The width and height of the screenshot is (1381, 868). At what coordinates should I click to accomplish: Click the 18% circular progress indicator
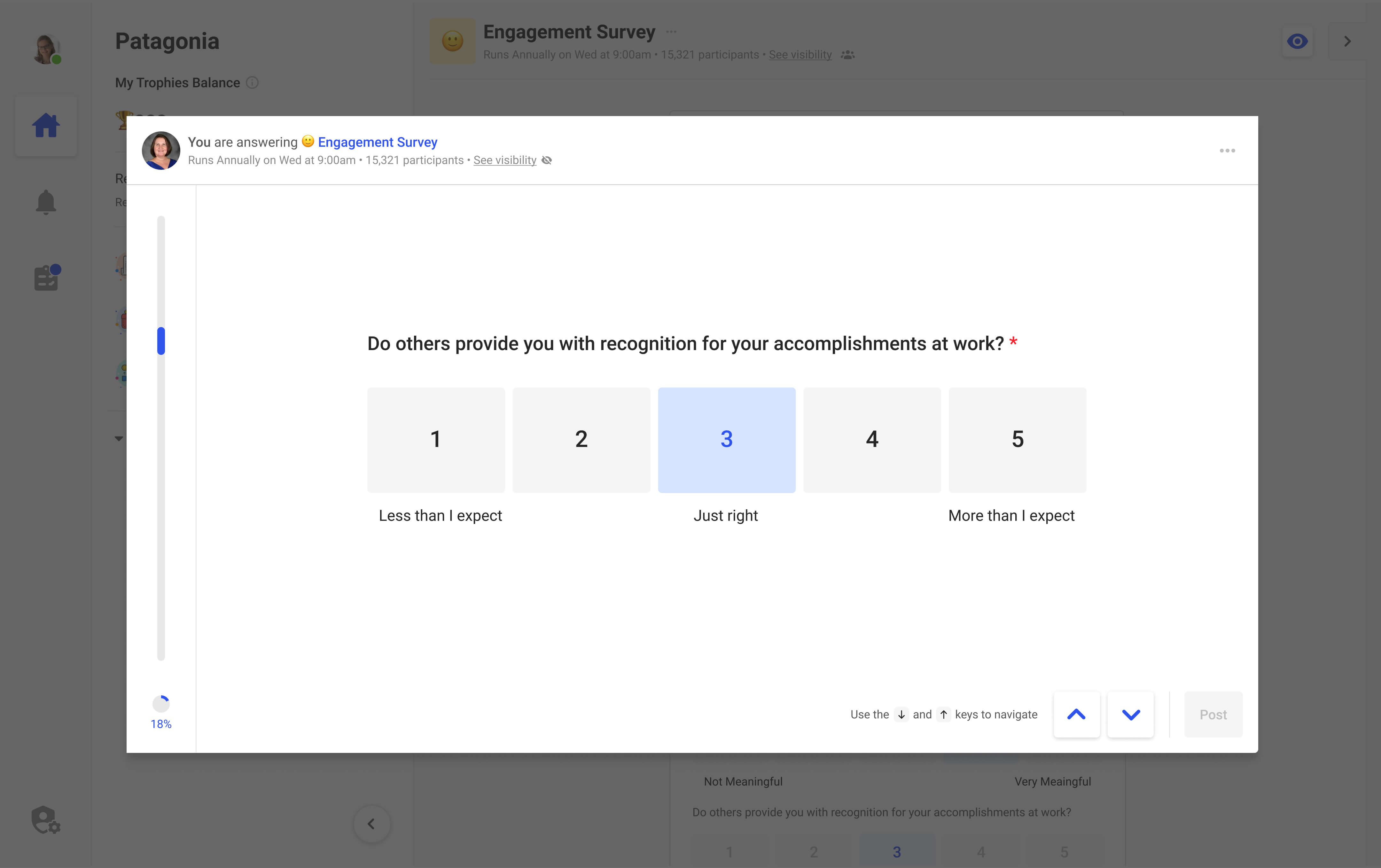pos(161,703)
